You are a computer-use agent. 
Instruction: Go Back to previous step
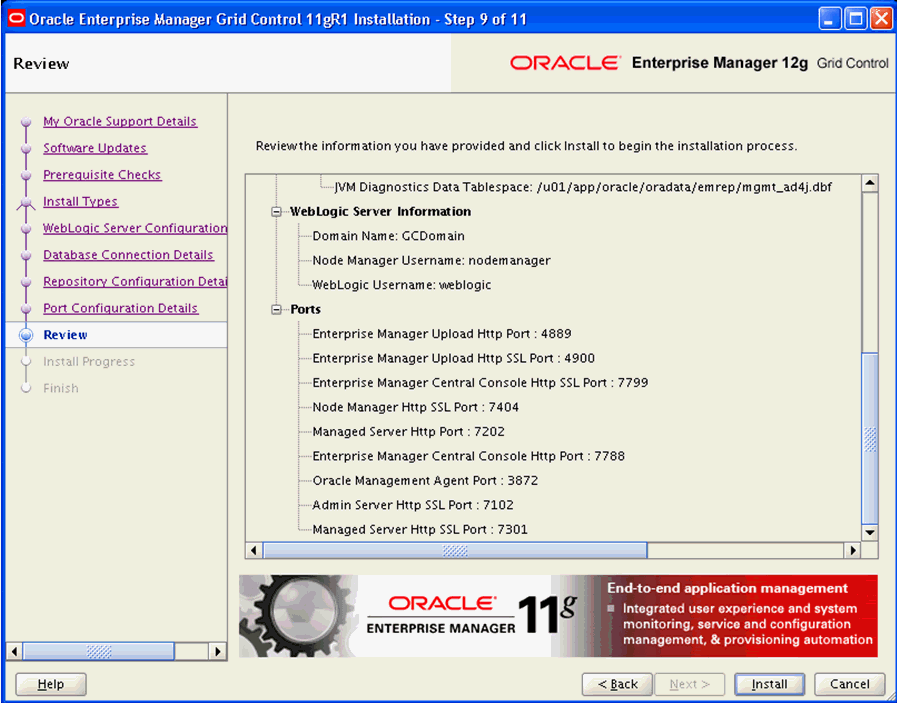click(x=617, y=684)
